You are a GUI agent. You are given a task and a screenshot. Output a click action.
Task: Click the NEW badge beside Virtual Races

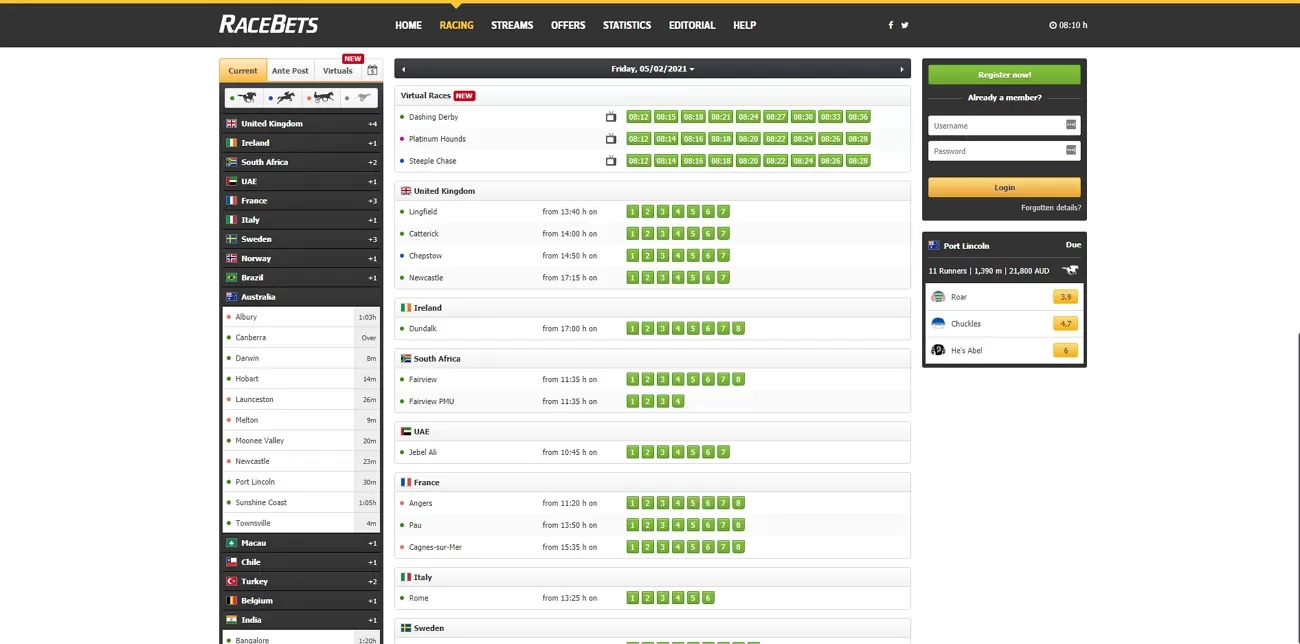[464, 96]
